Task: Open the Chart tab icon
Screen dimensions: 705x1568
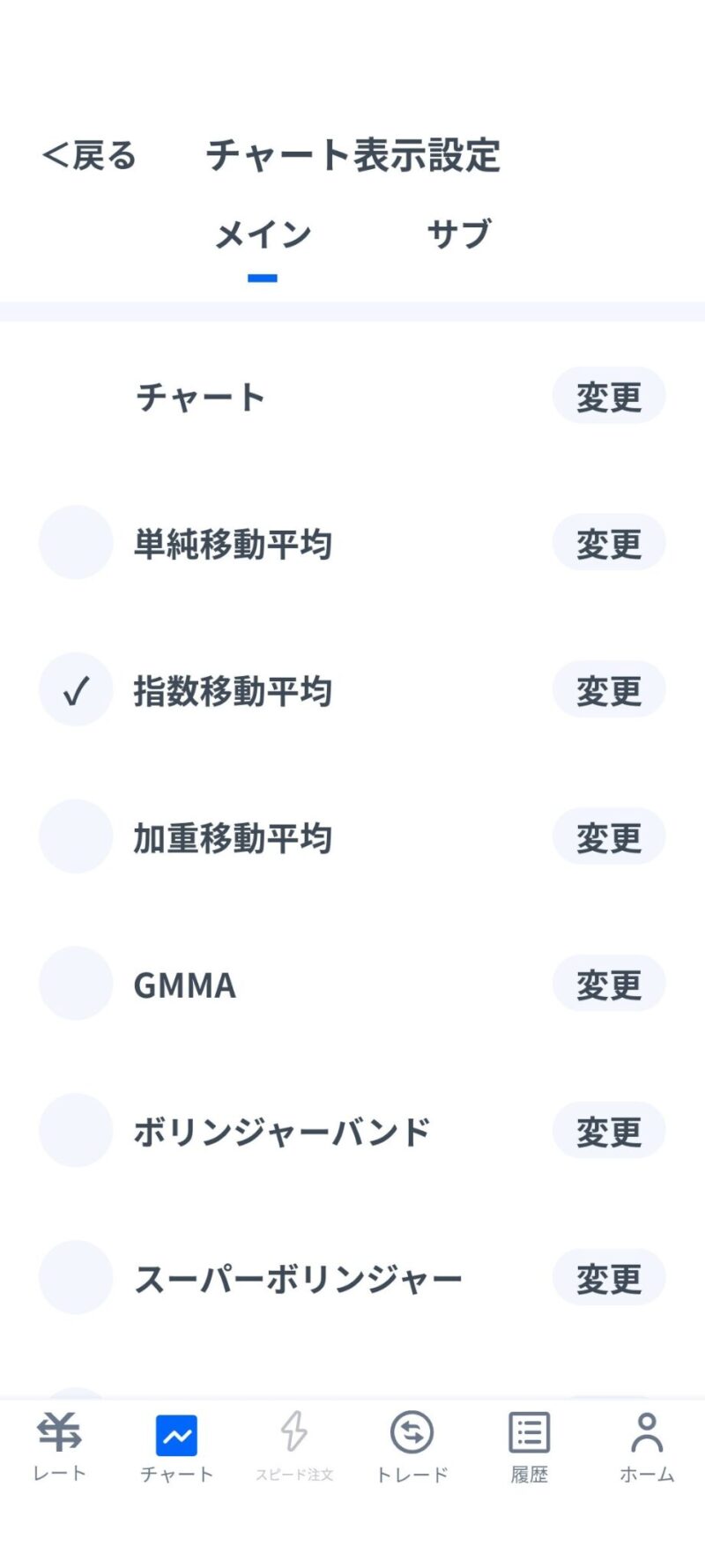Action: [x=176, y=1435]
